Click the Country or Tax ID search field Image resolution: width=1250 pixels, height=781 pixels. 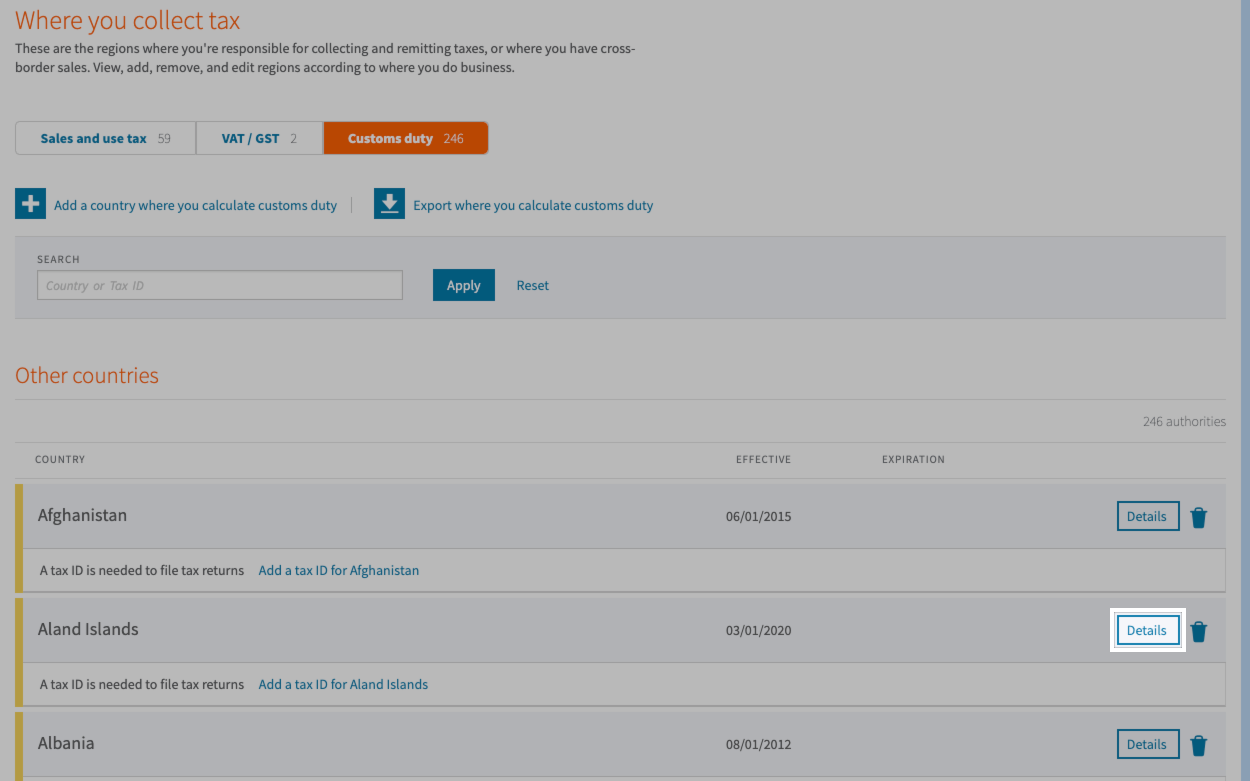219,285
